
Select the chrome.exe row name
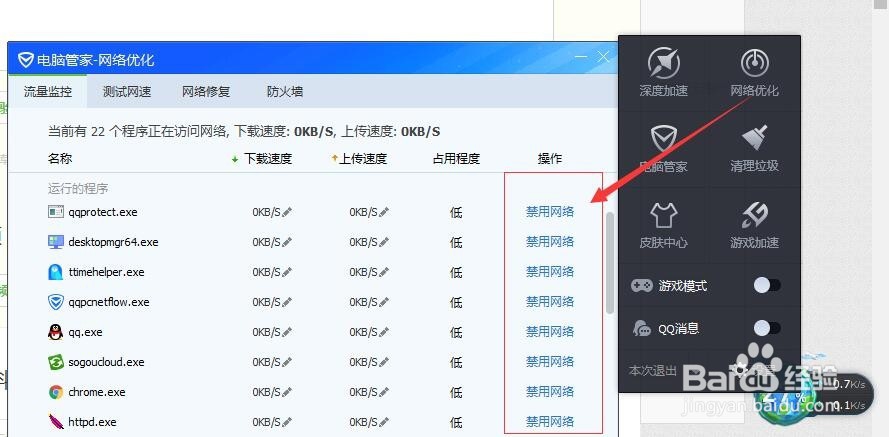96,392
